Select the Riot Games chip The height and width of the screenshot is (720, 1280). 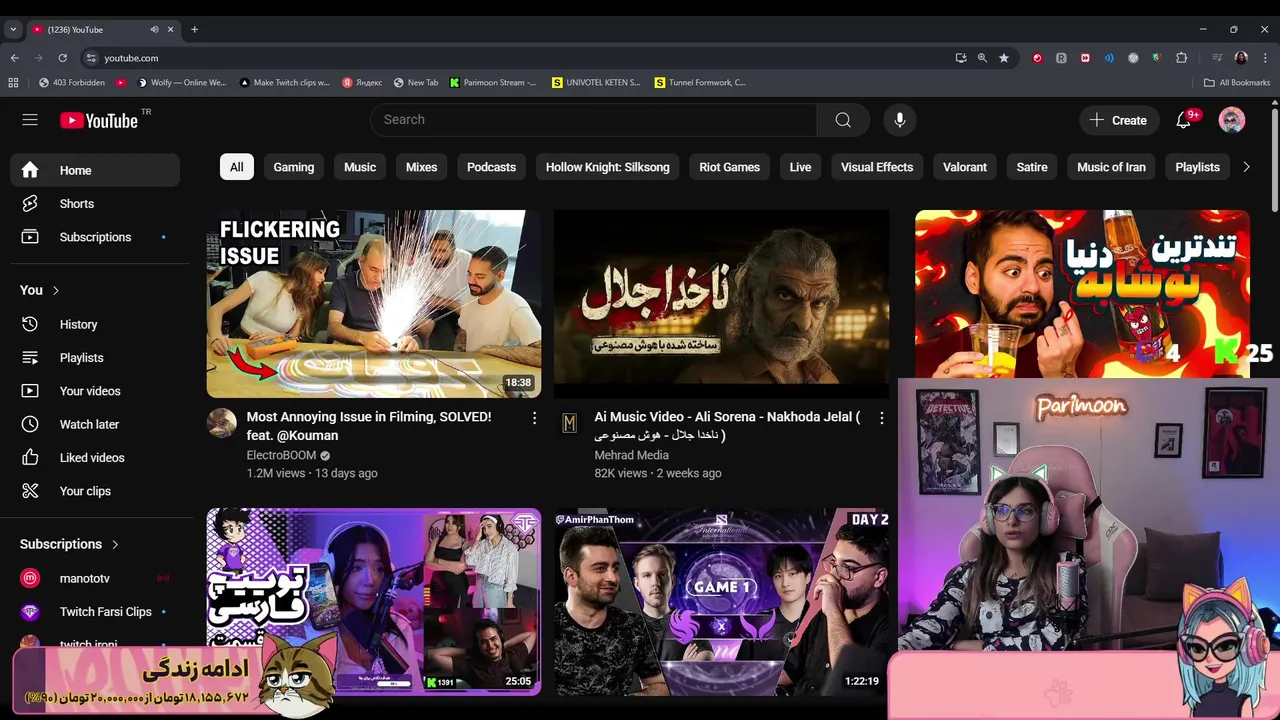pyautogui.click(x=730, y=167)
